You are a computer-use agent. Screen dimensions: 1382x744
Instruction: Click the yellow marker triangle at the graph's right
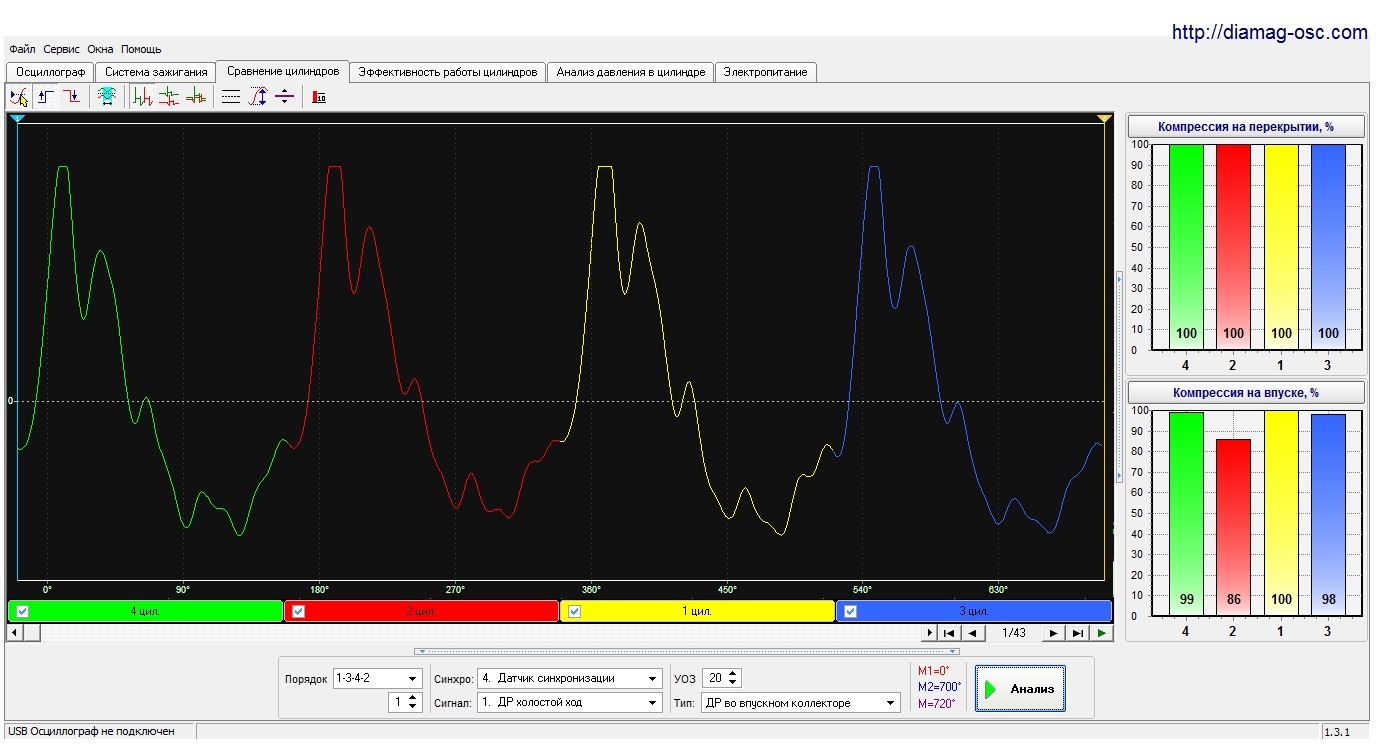pos(1104,119)
